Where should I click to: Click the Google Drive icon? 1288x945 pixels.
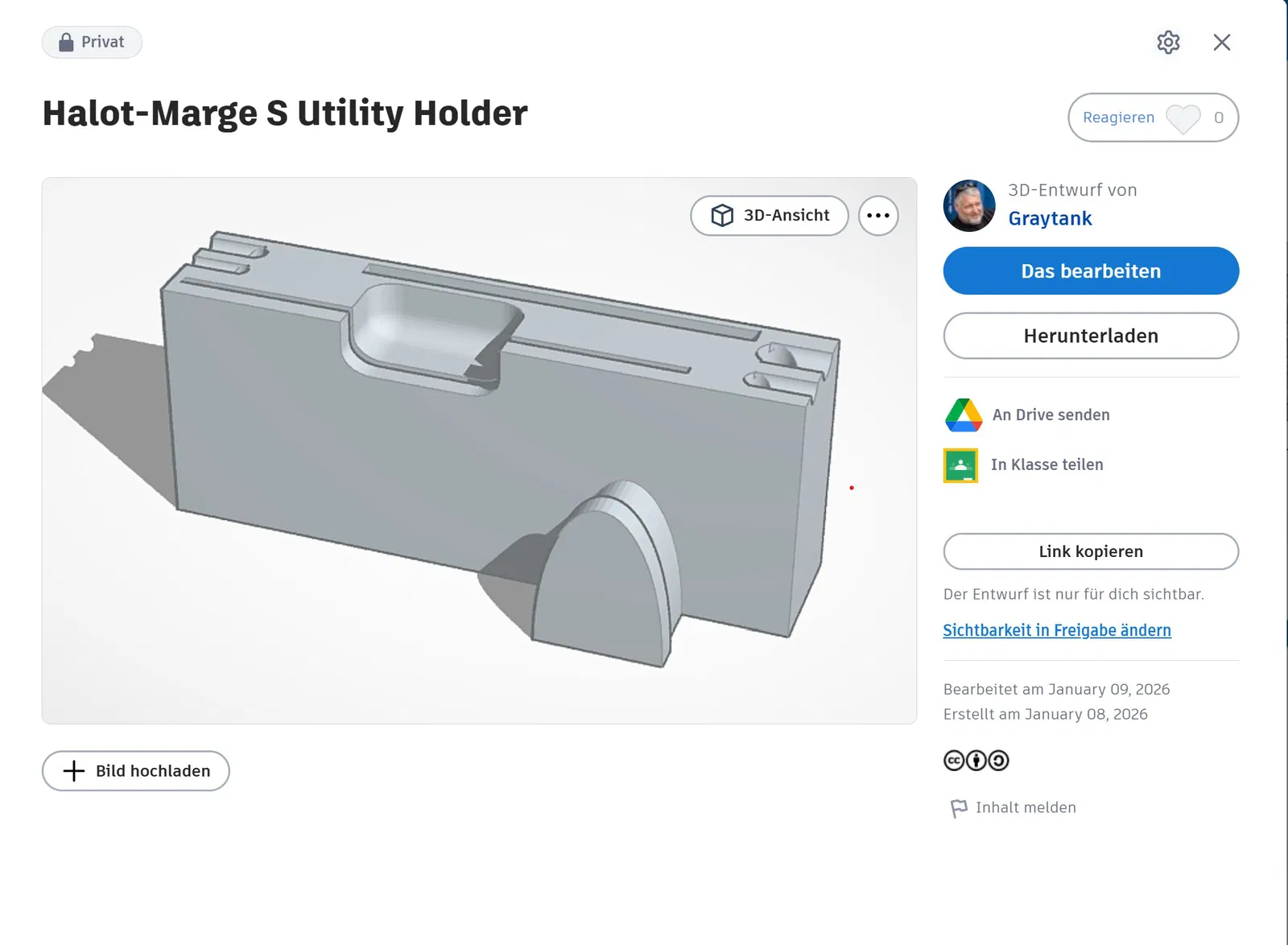point(963,415)
